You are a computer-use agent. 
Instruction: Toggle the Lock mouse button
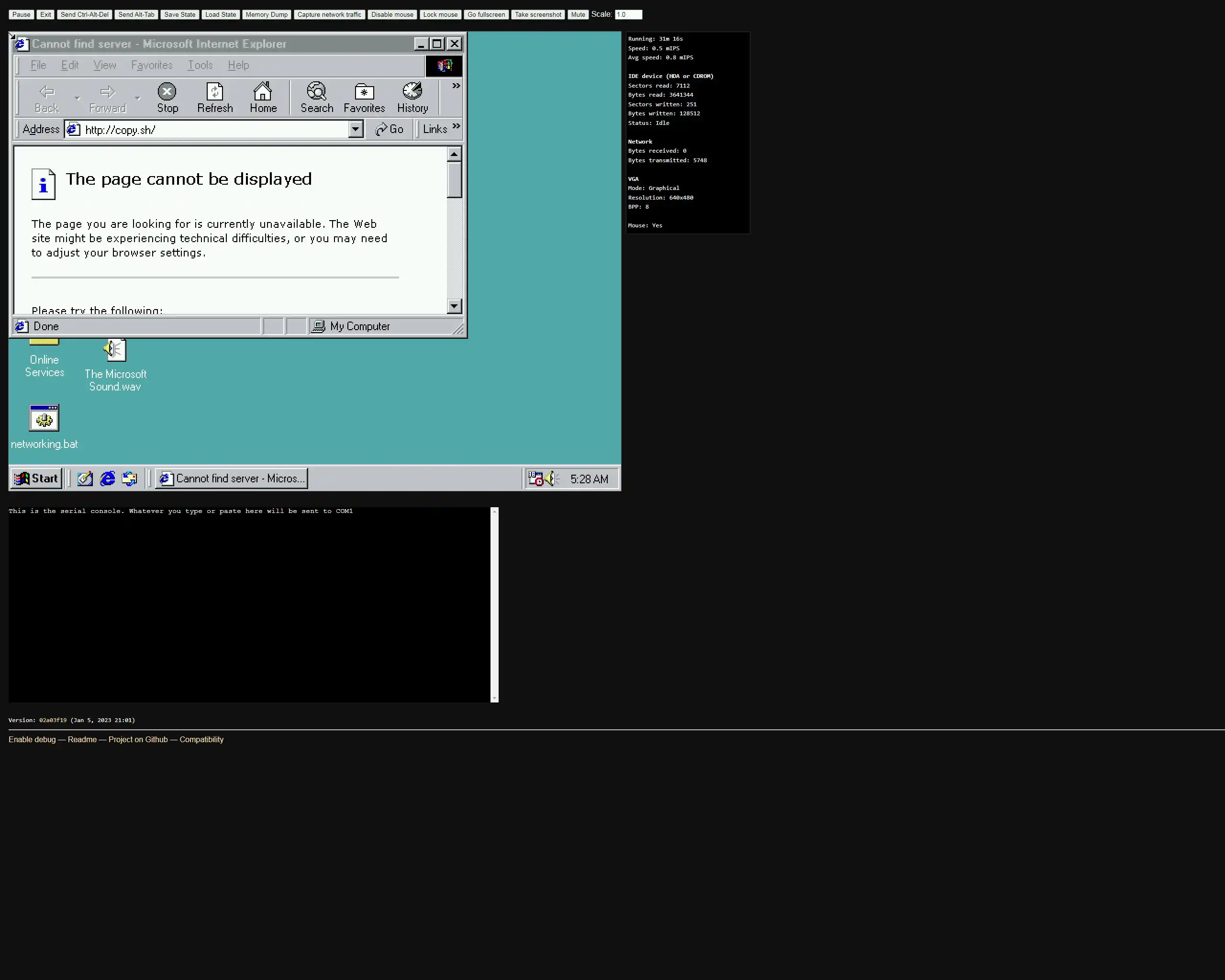pos(440,14)
